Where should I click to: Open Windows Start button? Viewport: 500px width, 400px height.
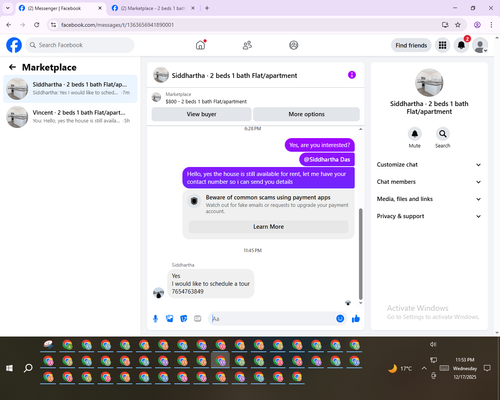coord(9,368)
